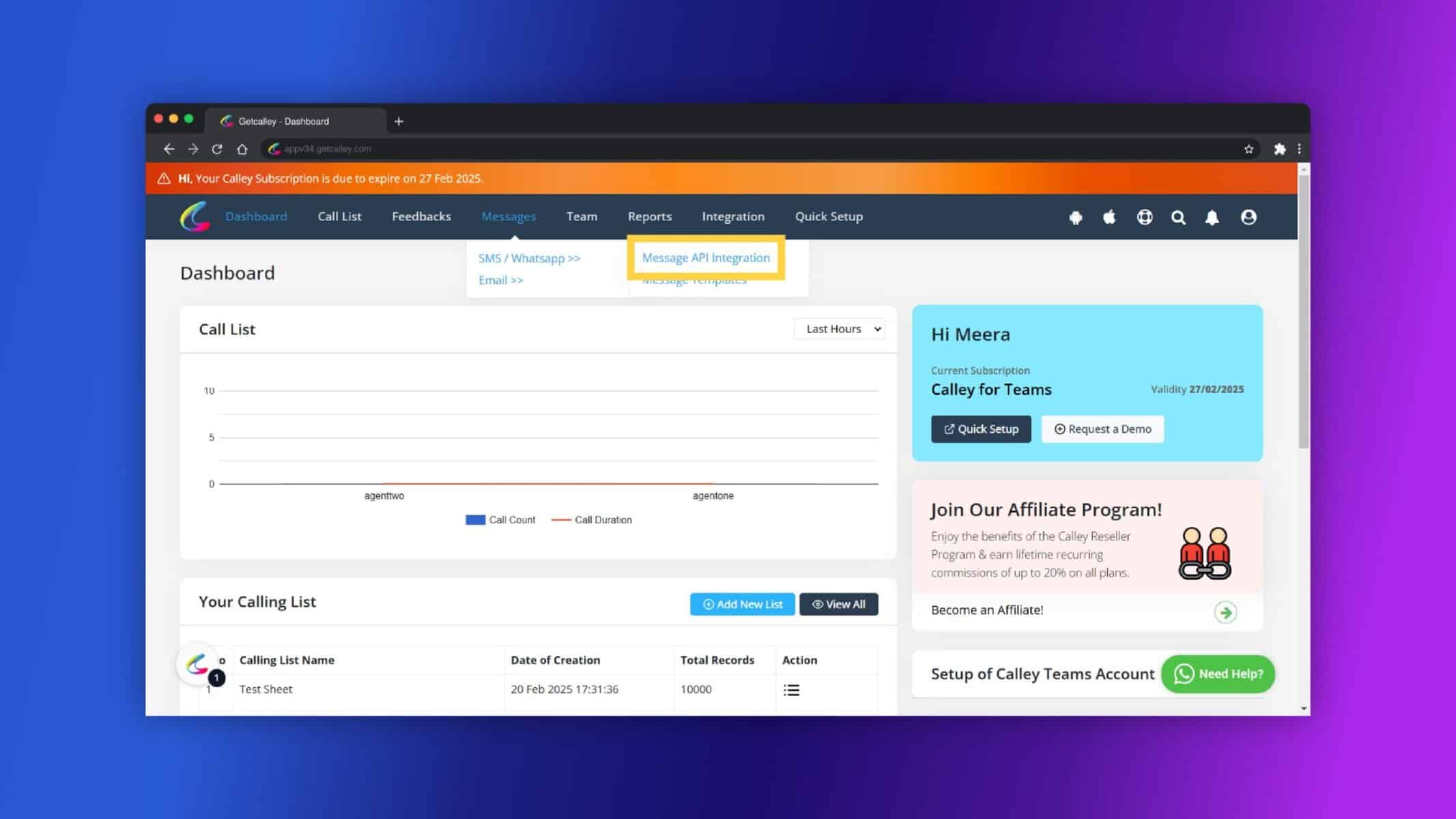
Task: Click the affiliate green arrow icon
Action: point(1225,612)
